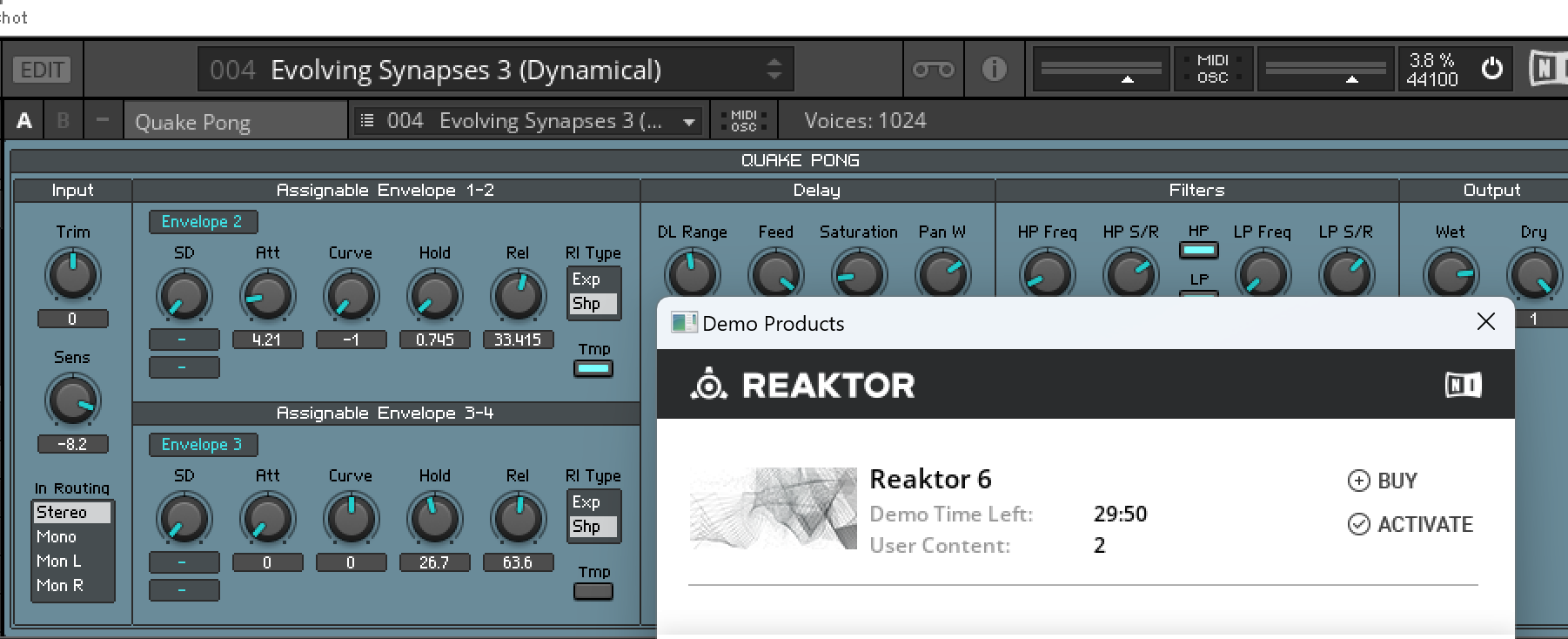Image resolution: width=1568 pixels, height=639 pixels.
Task: Click the HP S/R knob in Filters
Action: 1130,273
